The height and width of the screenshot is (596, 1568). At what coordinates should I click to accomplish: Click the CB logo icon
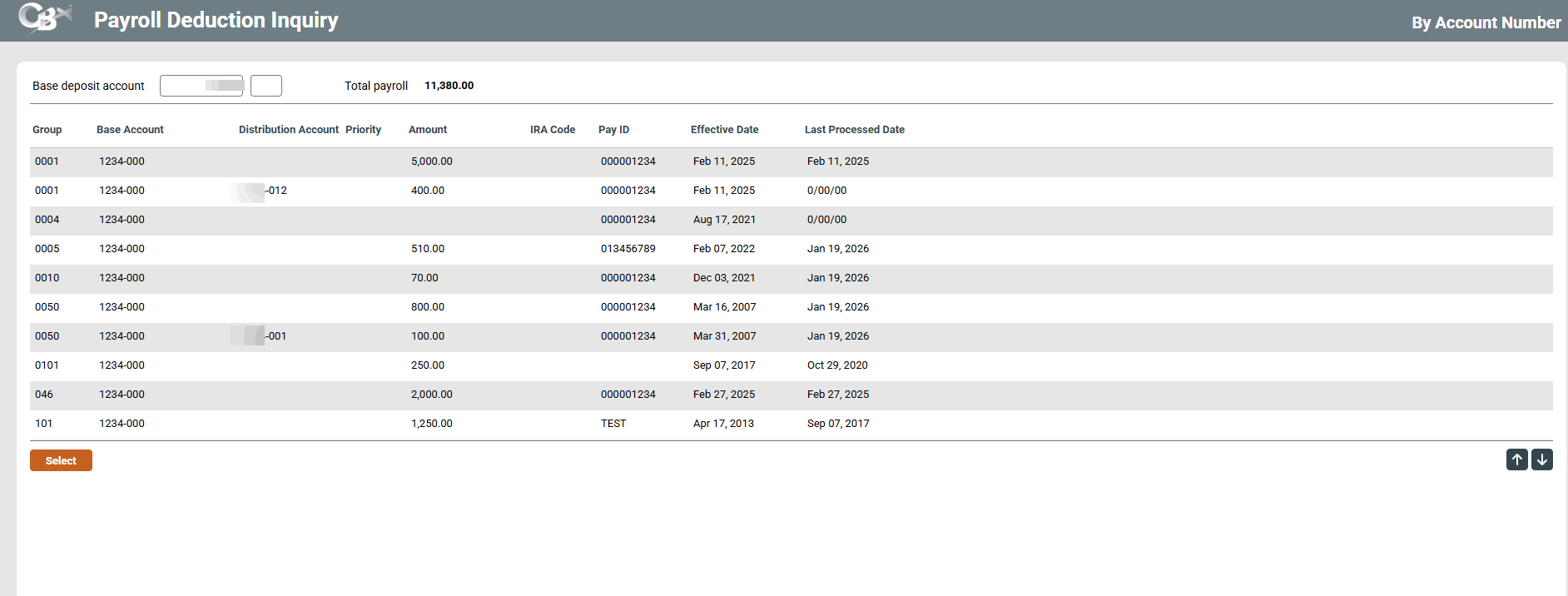pyautogui.click(x=44, y=18)
